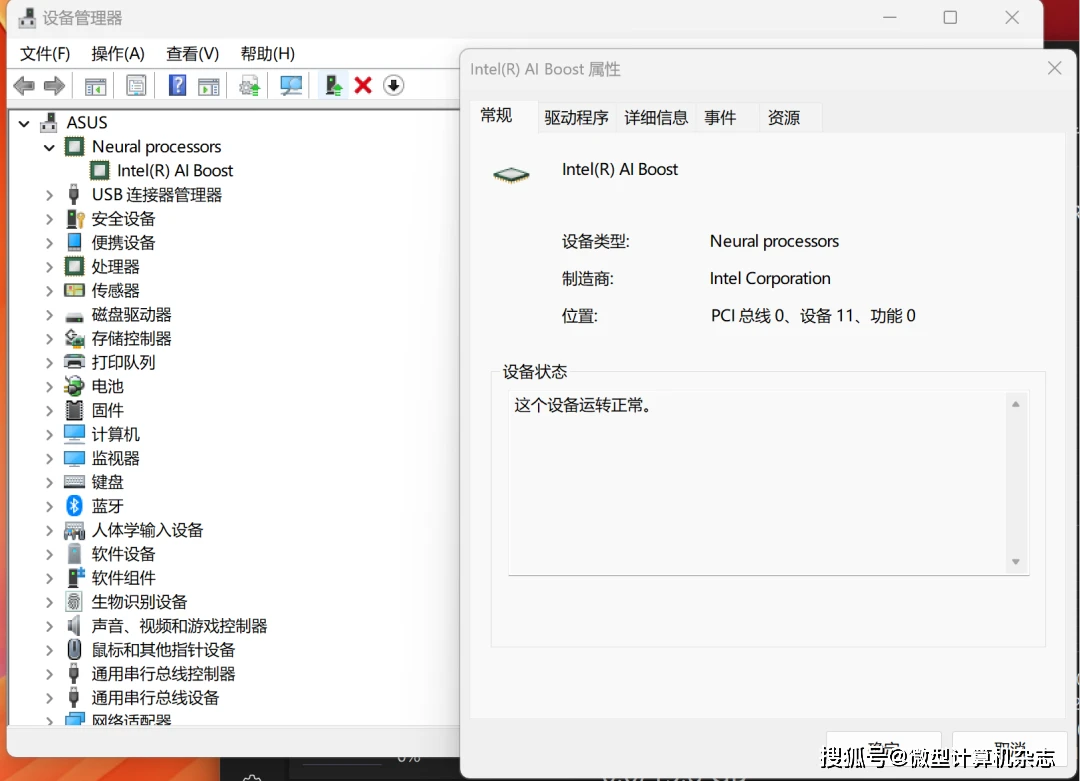The image size is (1080, 781).
Task: Open the 操作(A) menu
Action: click(118, 54)
